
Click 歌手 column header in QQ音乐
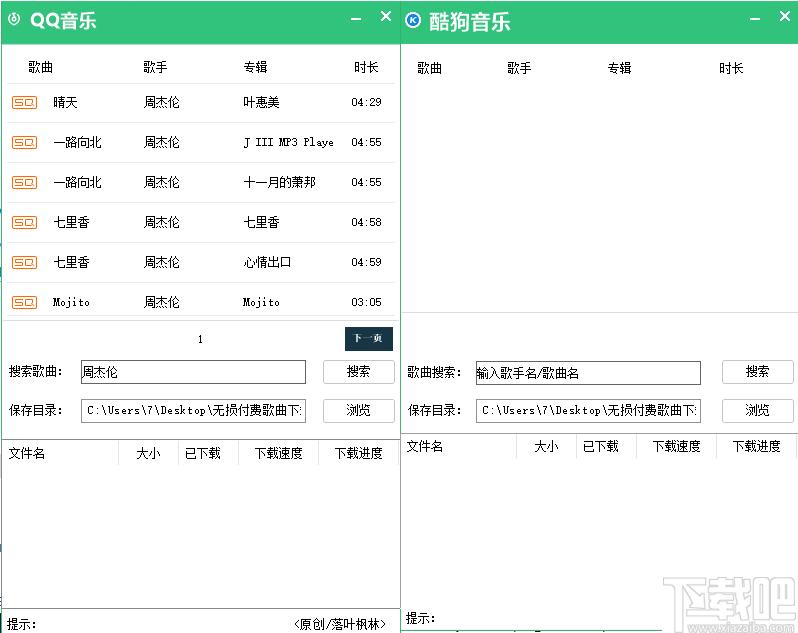click(155, 67)
